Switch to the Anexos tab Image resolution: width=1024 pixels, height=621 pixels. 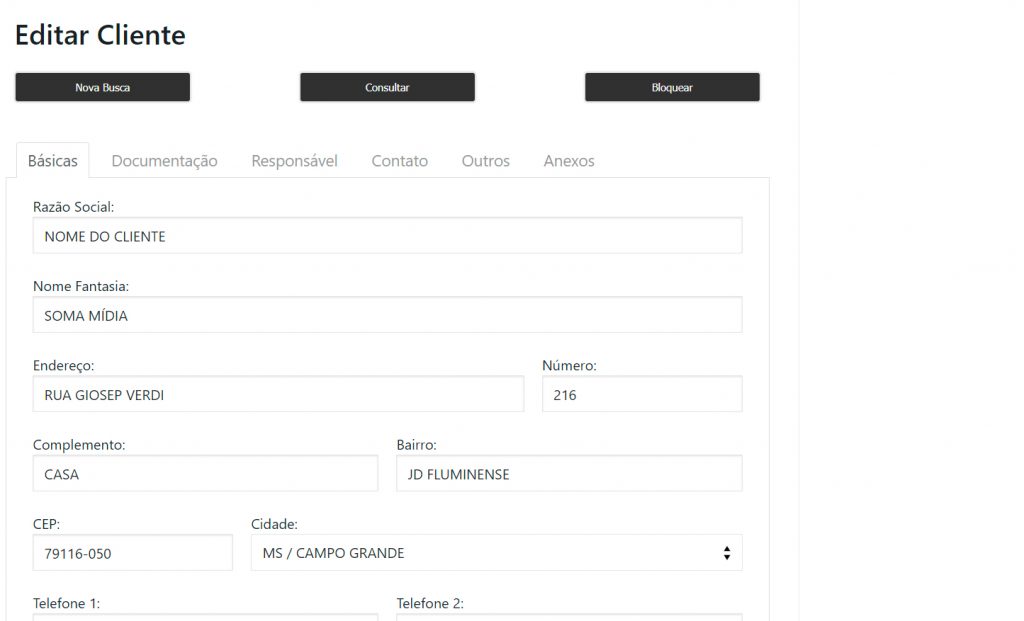(569, 161)
